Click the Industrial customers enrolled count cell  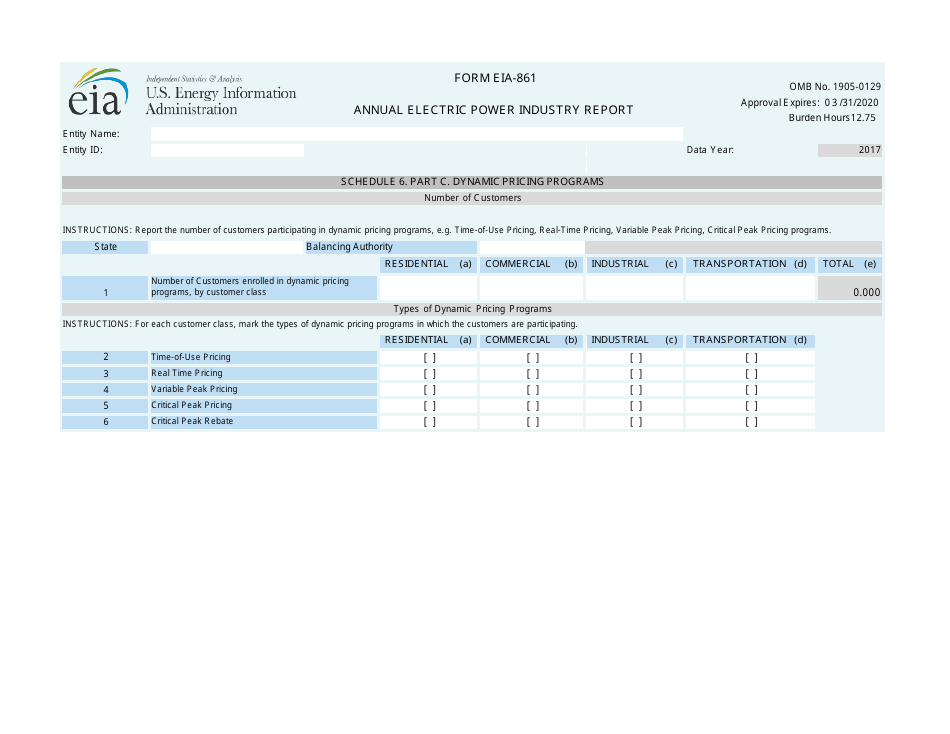(x=633, y=288)
